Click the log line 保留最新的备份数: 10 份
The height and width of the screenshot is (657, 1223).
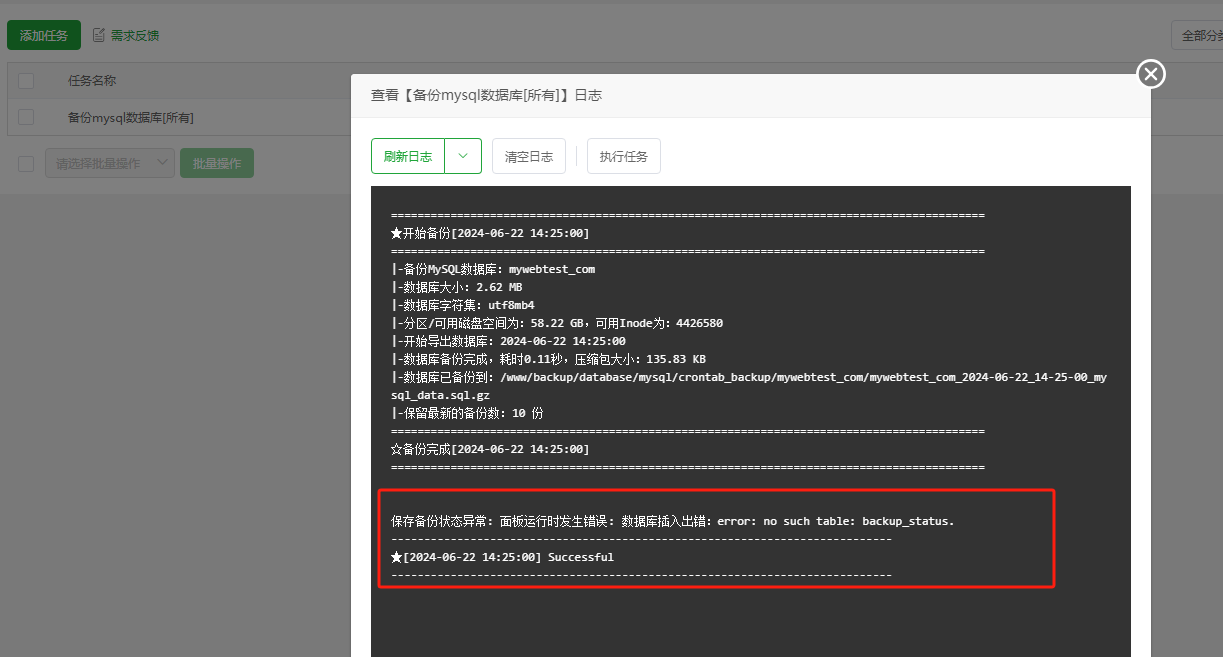coord(467,413)
